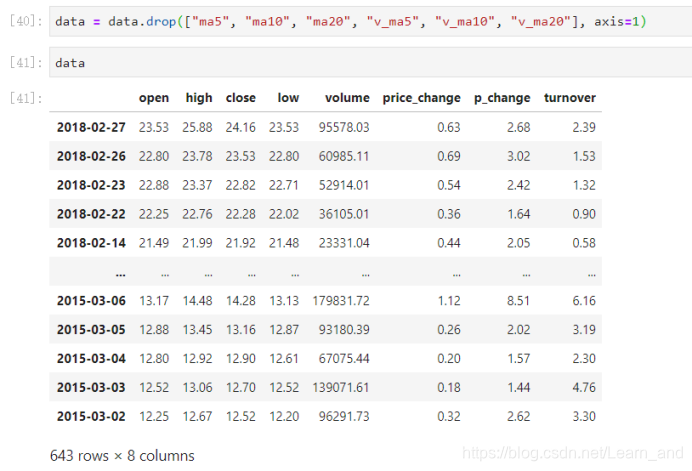Click close value 12.90
Viewport: 692px width, 471px height.
click(x=241, y=359)
